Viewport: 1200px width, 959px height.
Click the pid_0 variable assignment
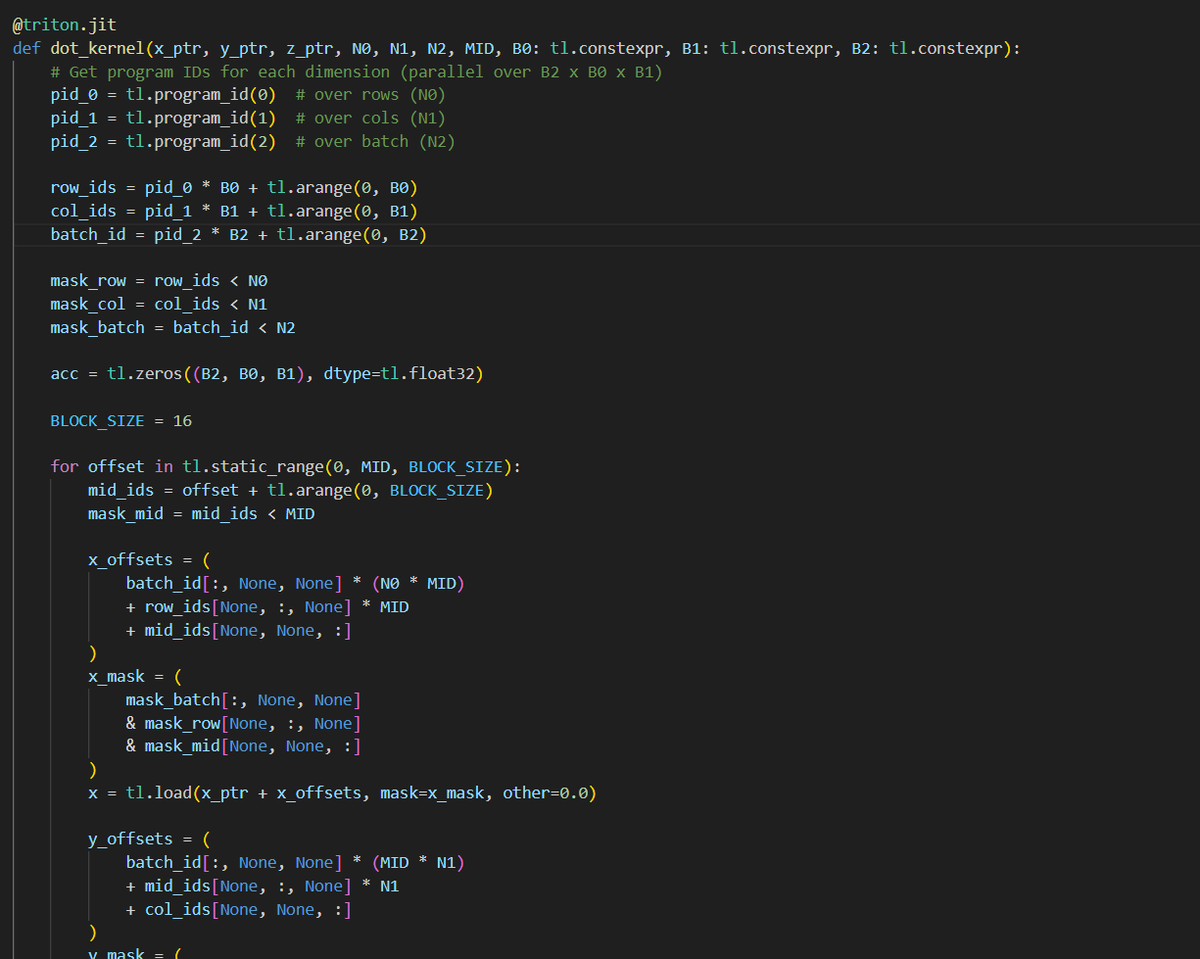69,94
